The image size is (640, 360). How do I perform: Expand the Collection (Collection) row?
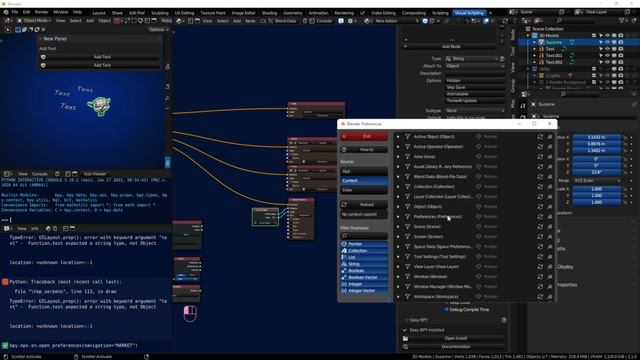[x=398, y=187]
